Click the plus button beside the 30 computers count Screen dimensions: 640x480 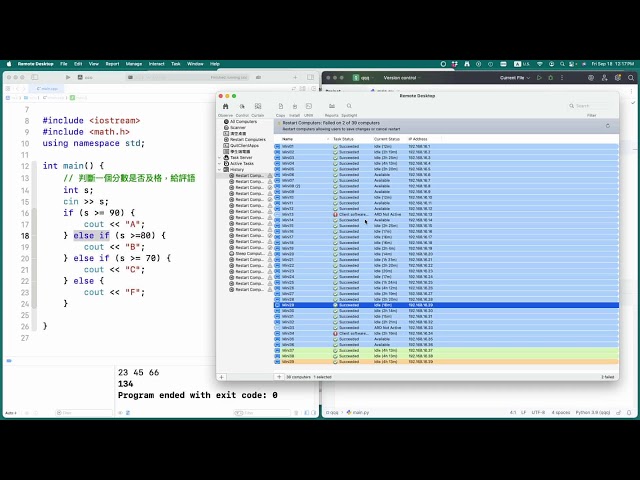(x=279, y=377)
